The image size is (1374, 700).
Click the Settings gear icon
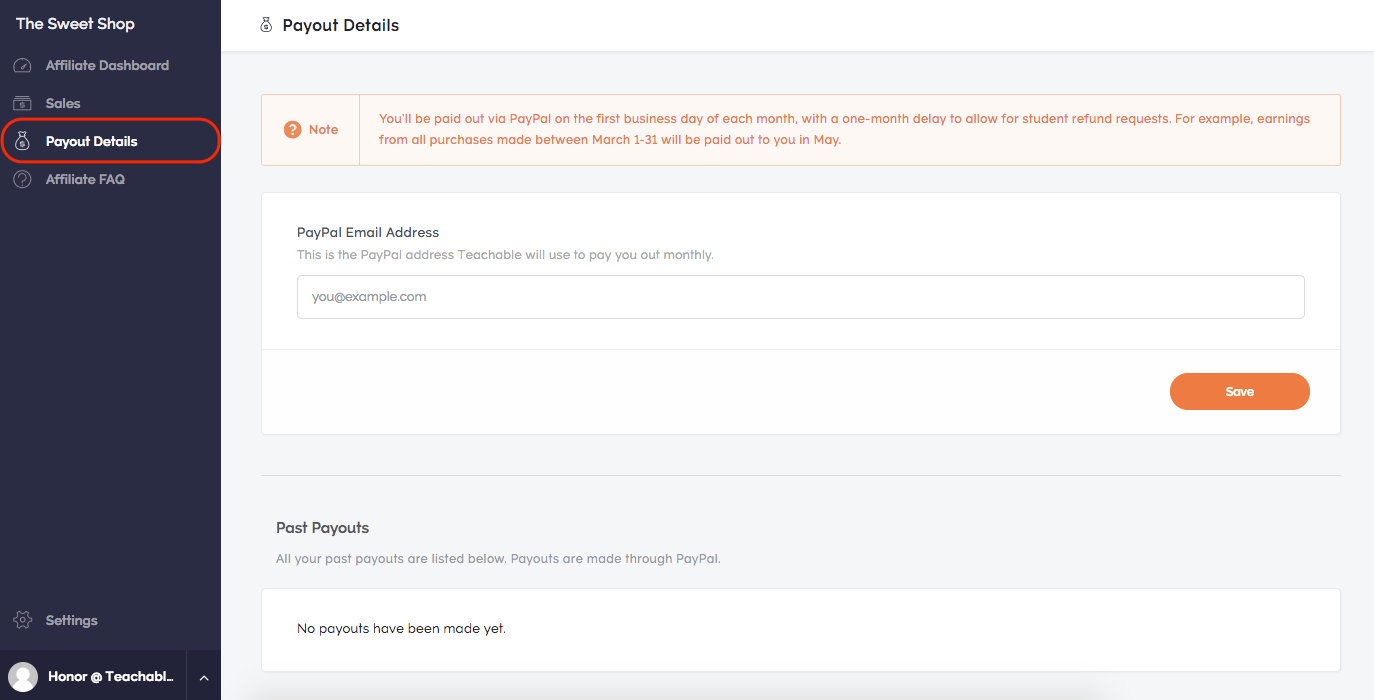(x=22, y=621)
